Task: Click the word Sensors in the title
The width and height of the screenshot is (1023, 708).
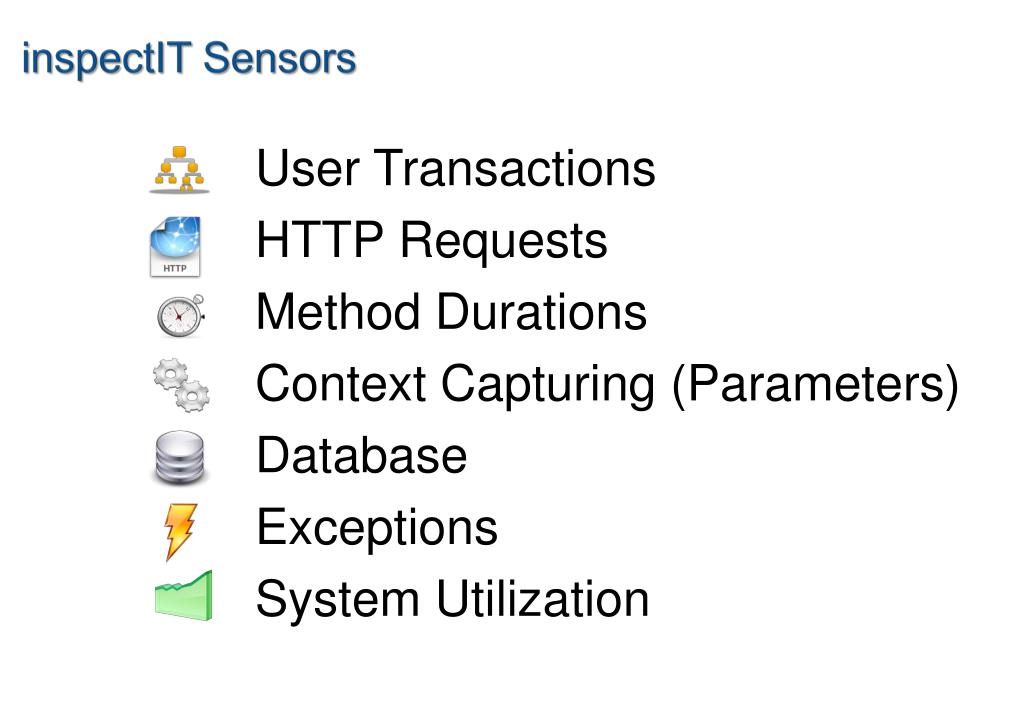Action: point(280,59)
